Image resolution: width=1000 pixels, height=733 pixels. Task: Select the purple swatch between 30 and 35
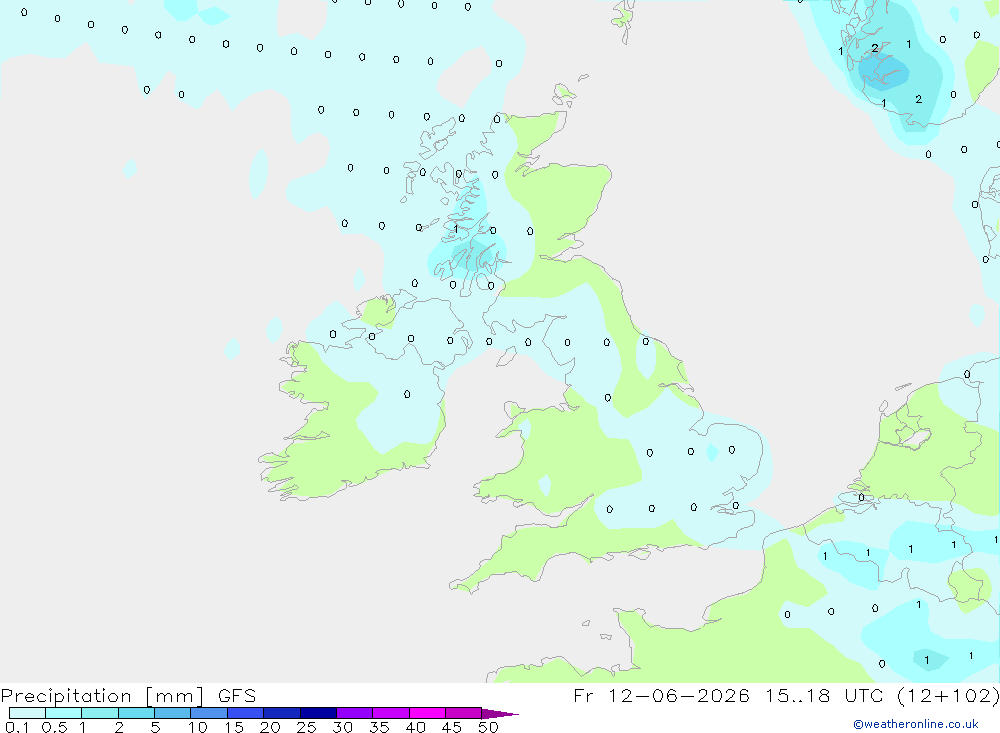click(x=354, y=713)
